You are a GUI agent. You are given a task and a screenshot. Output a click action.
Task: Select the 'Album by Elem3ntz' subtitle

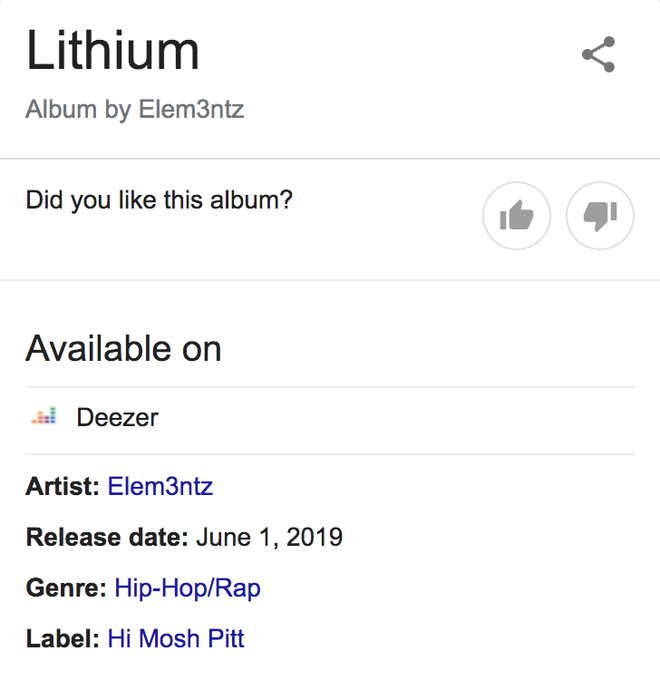[x=135, y=109]
